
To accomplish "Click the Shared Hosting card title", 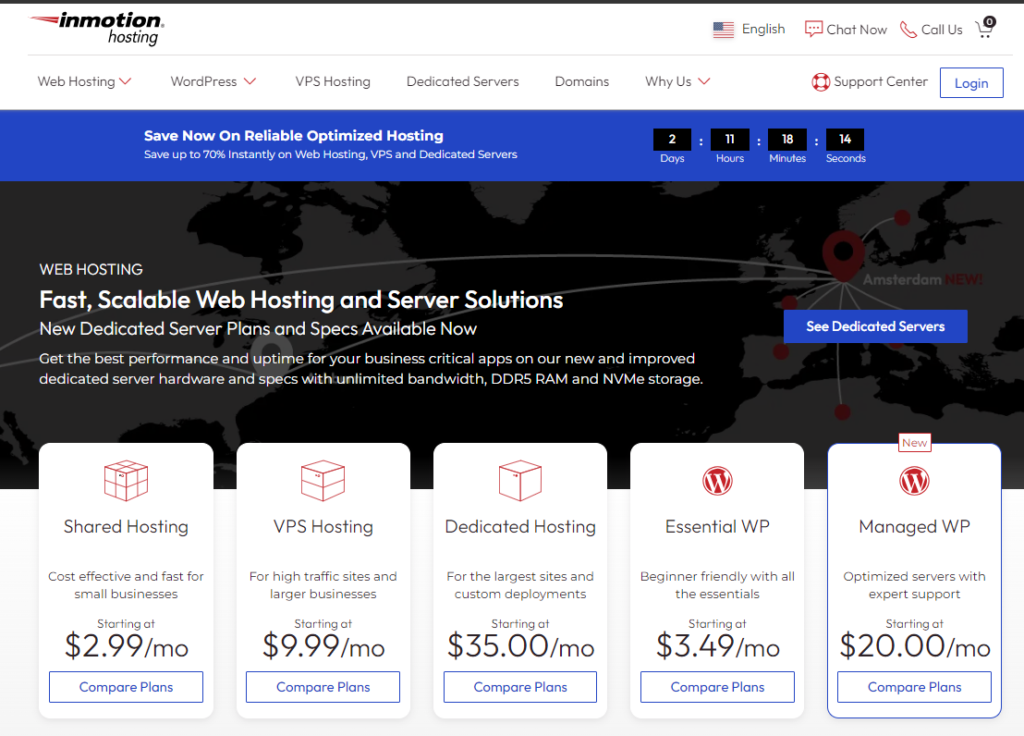I will click(126, 526).
